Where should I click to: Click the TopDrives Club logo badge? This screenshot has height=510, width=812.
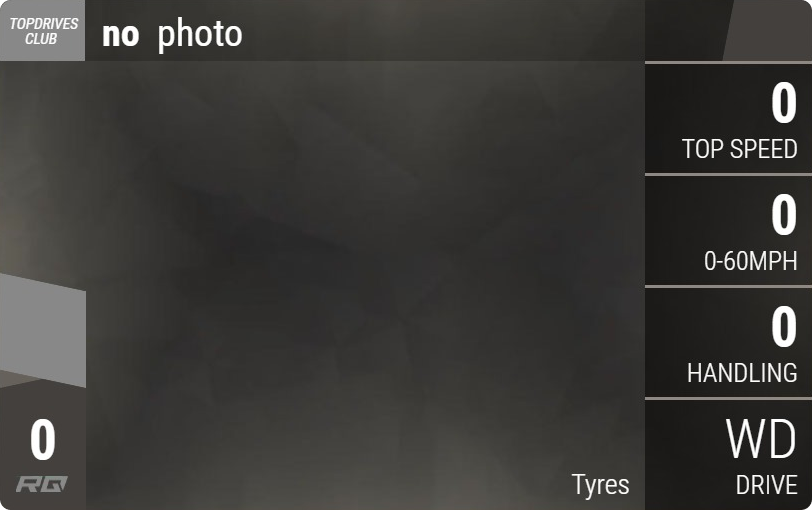point(42,31)
